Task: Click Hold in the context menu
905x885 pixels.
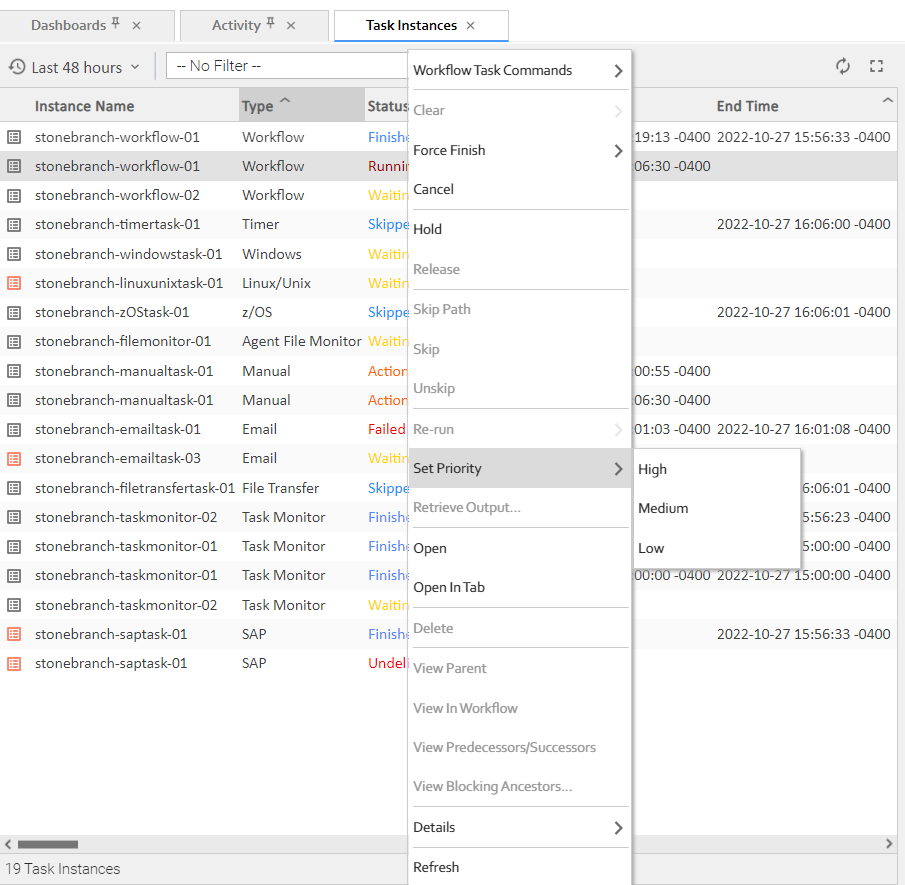Action: 428,229
